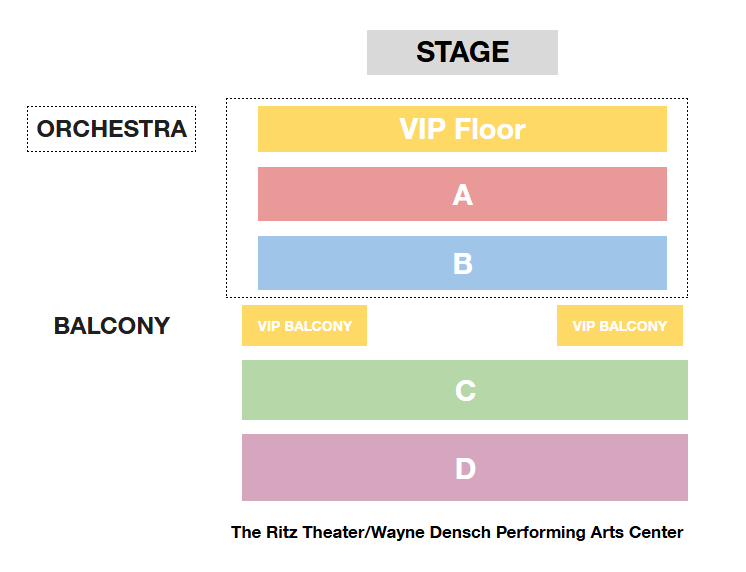Click the 'VIP Floor' text label
This screenshot has height=572, width=746.
point(462,129)
